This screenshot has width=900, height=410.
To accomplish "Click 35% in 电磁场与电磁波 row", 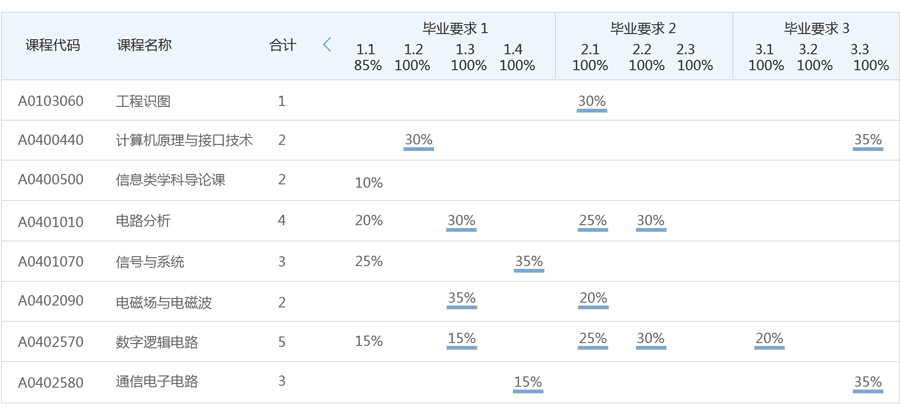I will point(461,298).
